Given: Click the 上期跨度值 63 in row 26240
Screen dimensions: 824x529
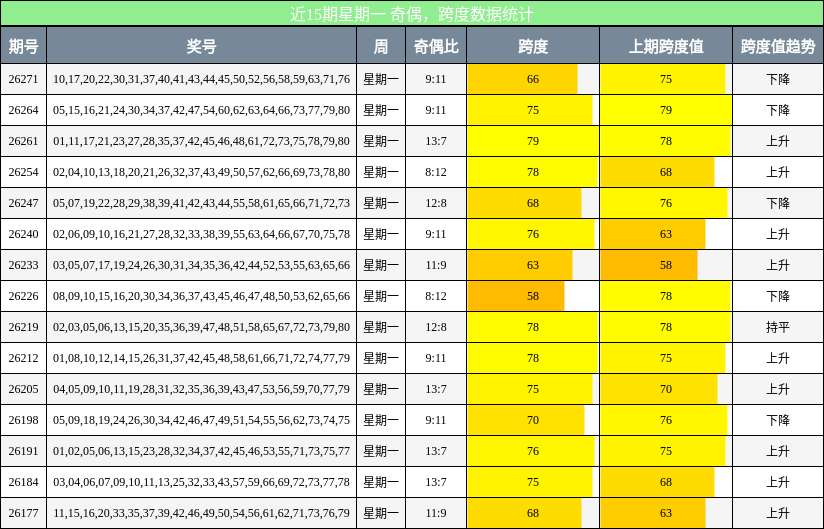Looking at the screenshot, I should tap(653, 234).
